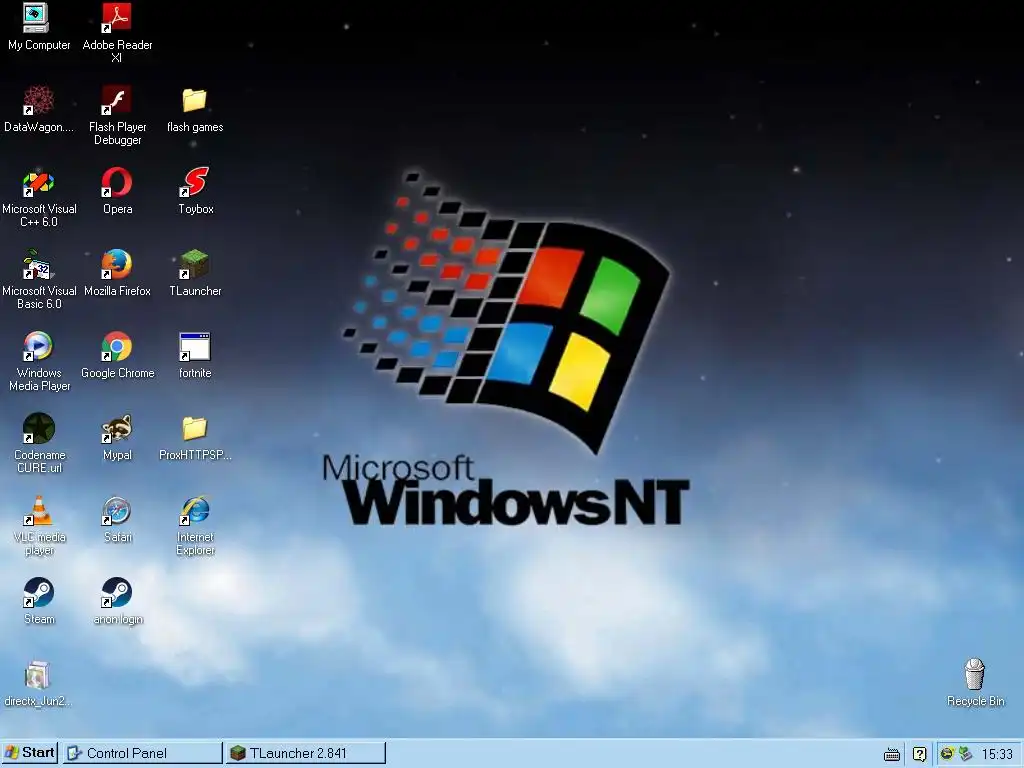Click the 15:33 taskbar clock
1024x768 pixels.
click(x=997, y=754)
